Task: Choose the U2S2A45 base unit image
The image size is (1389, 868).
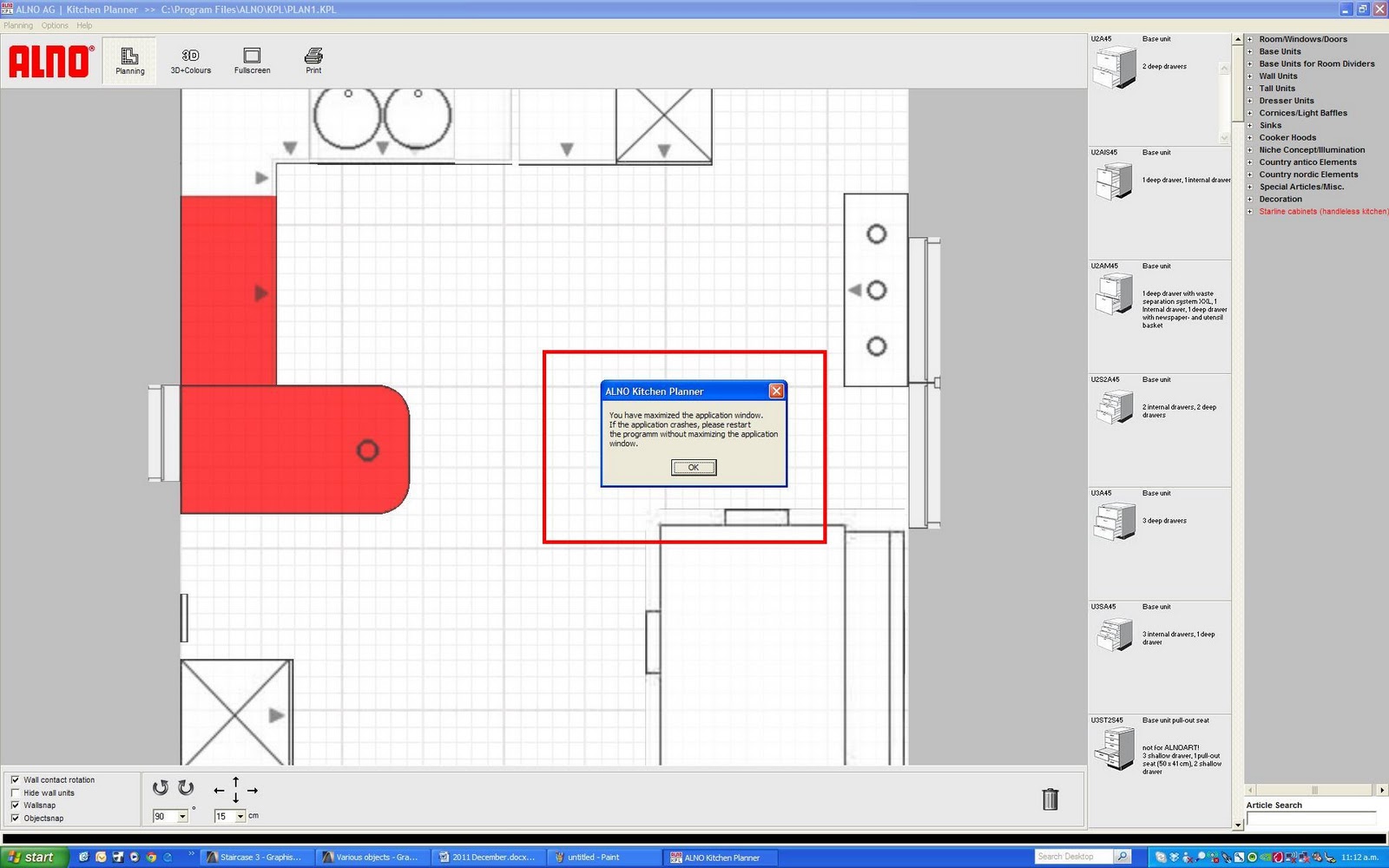Action: (1115, 407)
